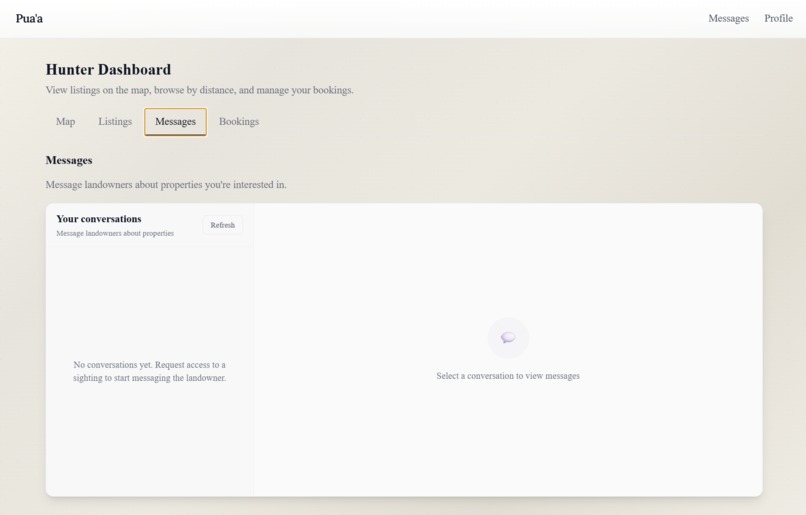This screenshot has height=515, width=806.
Task: Click the Hunter Dashboard heading
Action: 108,69
